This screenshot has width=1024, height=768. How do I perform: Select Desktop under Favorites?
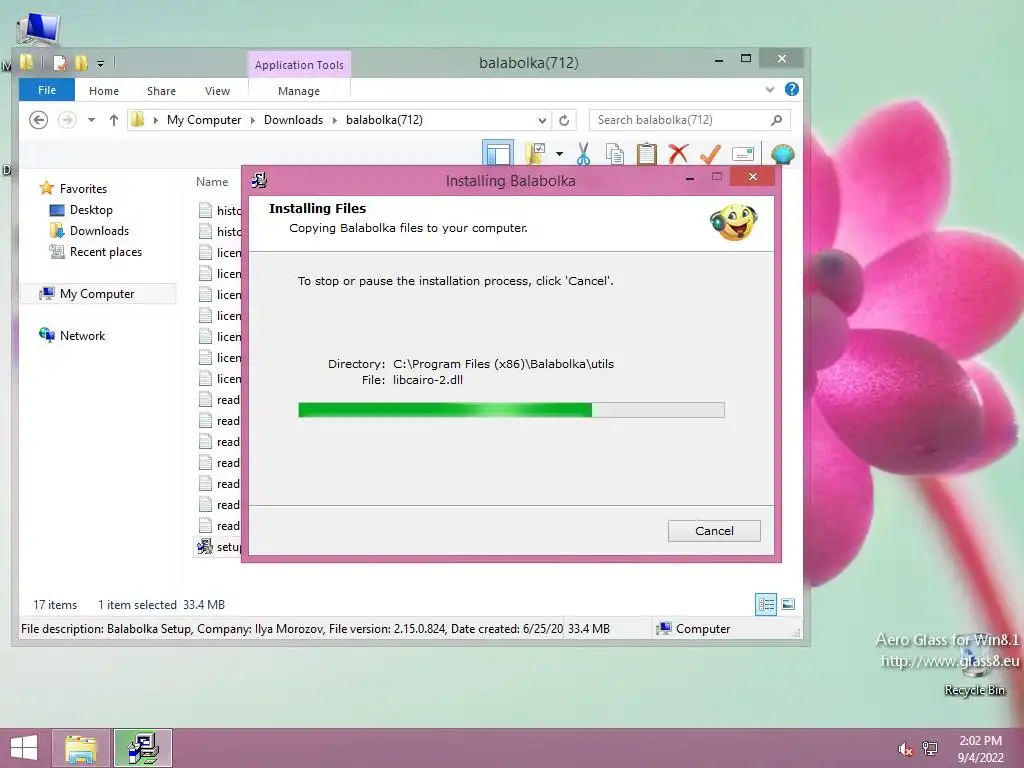tap(81, 210)
